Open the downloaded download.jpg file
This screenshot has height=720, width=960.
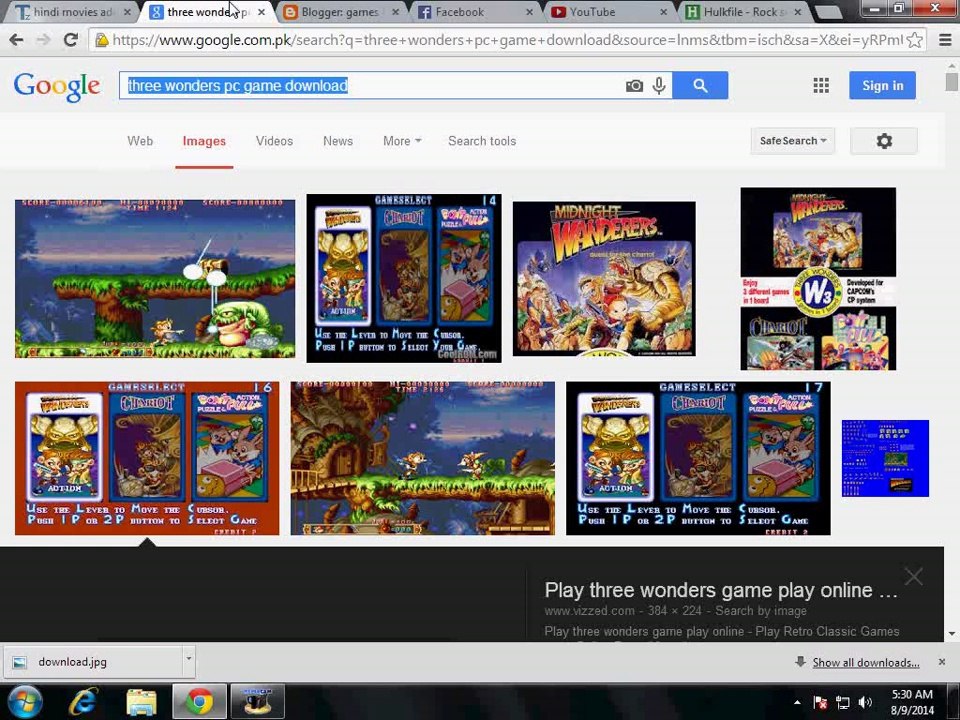[93, 662]
